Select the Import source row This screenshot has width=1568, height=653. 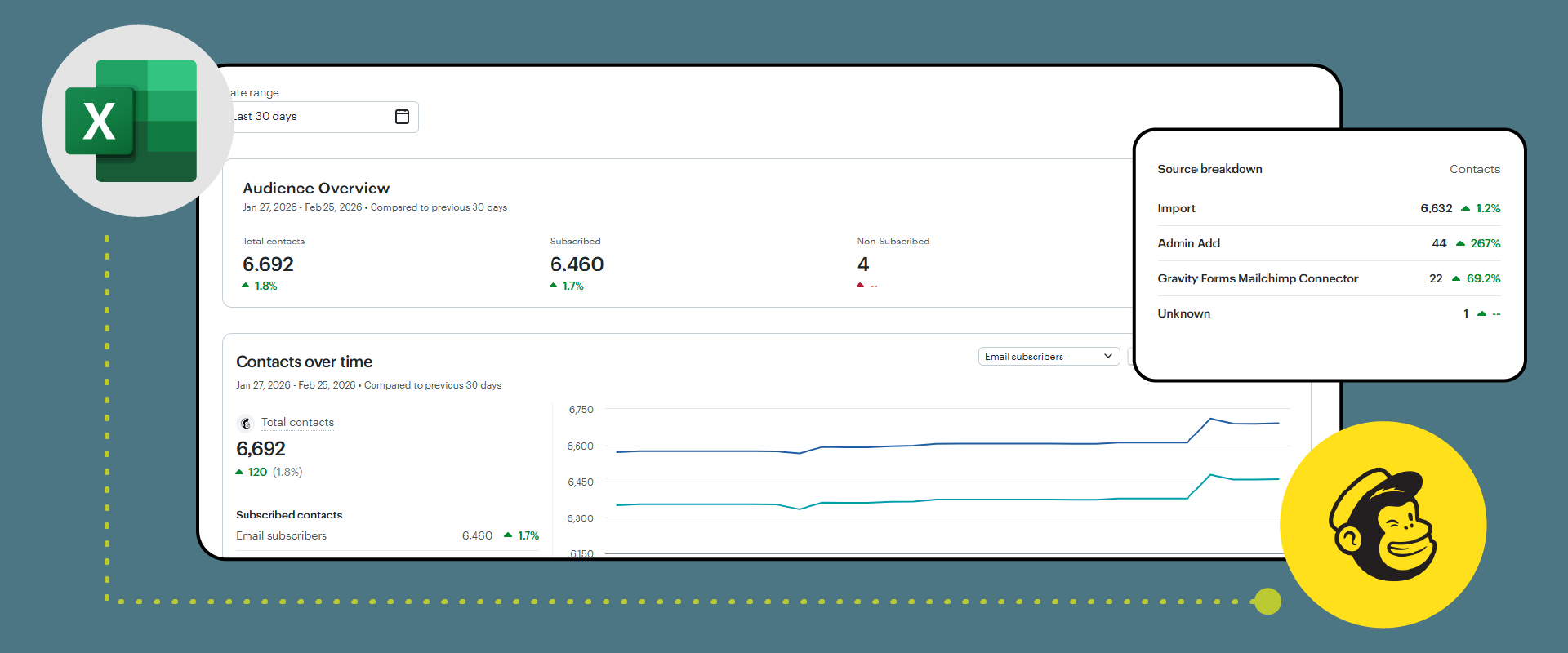[1329, 208]
